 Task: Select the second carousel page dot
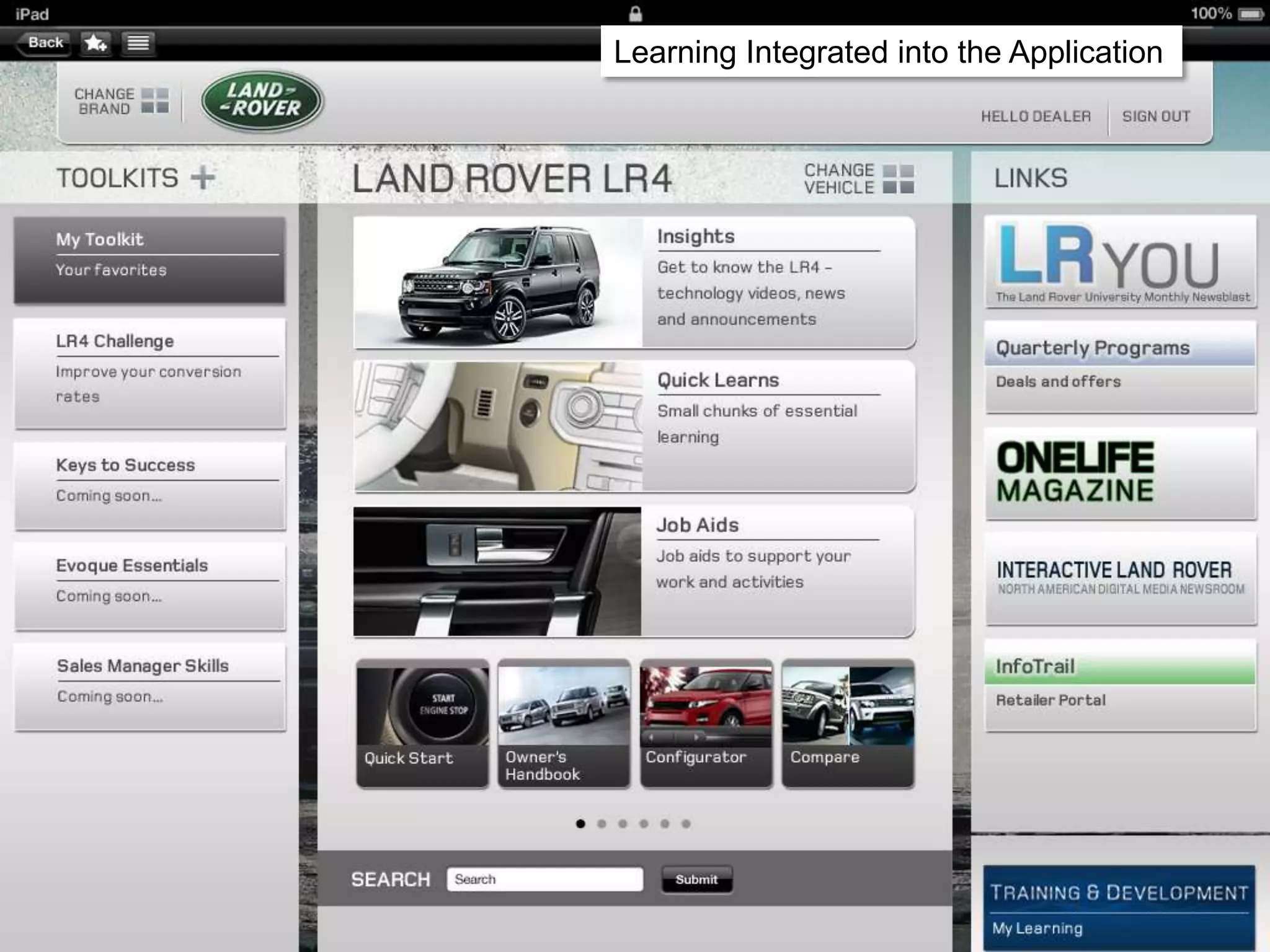click(x=602, y=824)
